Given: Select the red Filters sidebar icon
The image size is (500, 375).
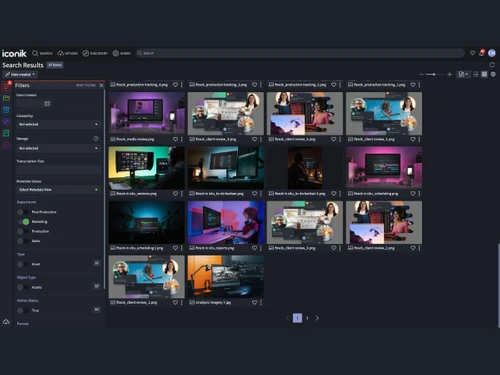Looking at the screenshot, I should (x=6, y=86).
